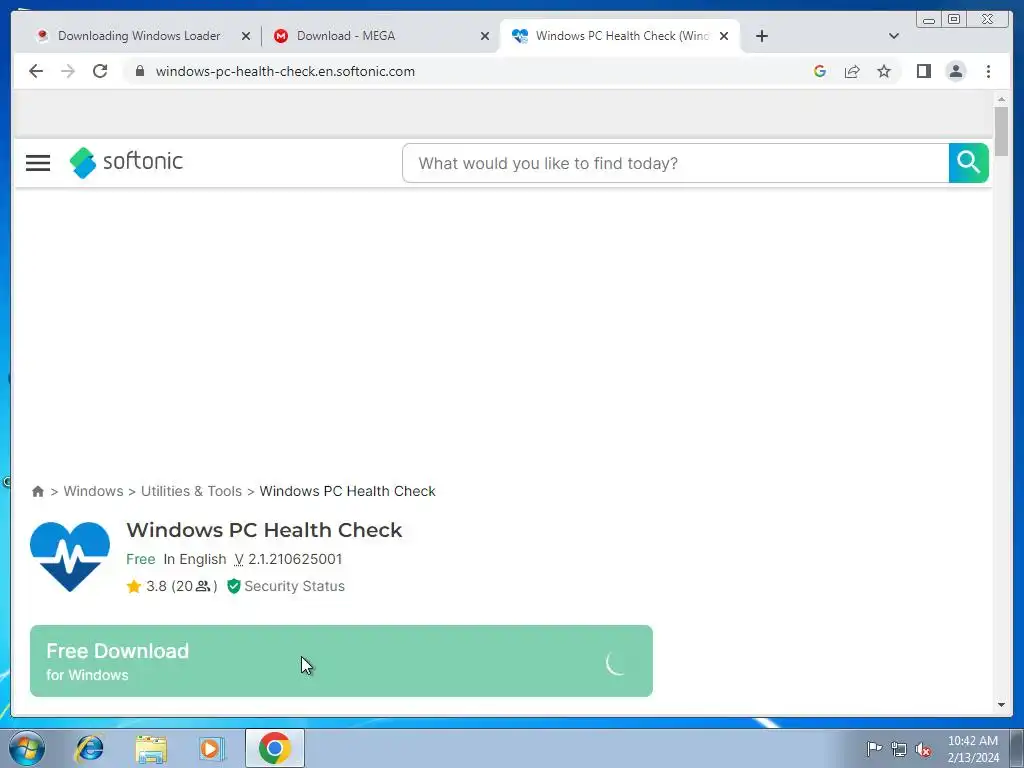Click the forward navigation arrow

pos(68,71)
